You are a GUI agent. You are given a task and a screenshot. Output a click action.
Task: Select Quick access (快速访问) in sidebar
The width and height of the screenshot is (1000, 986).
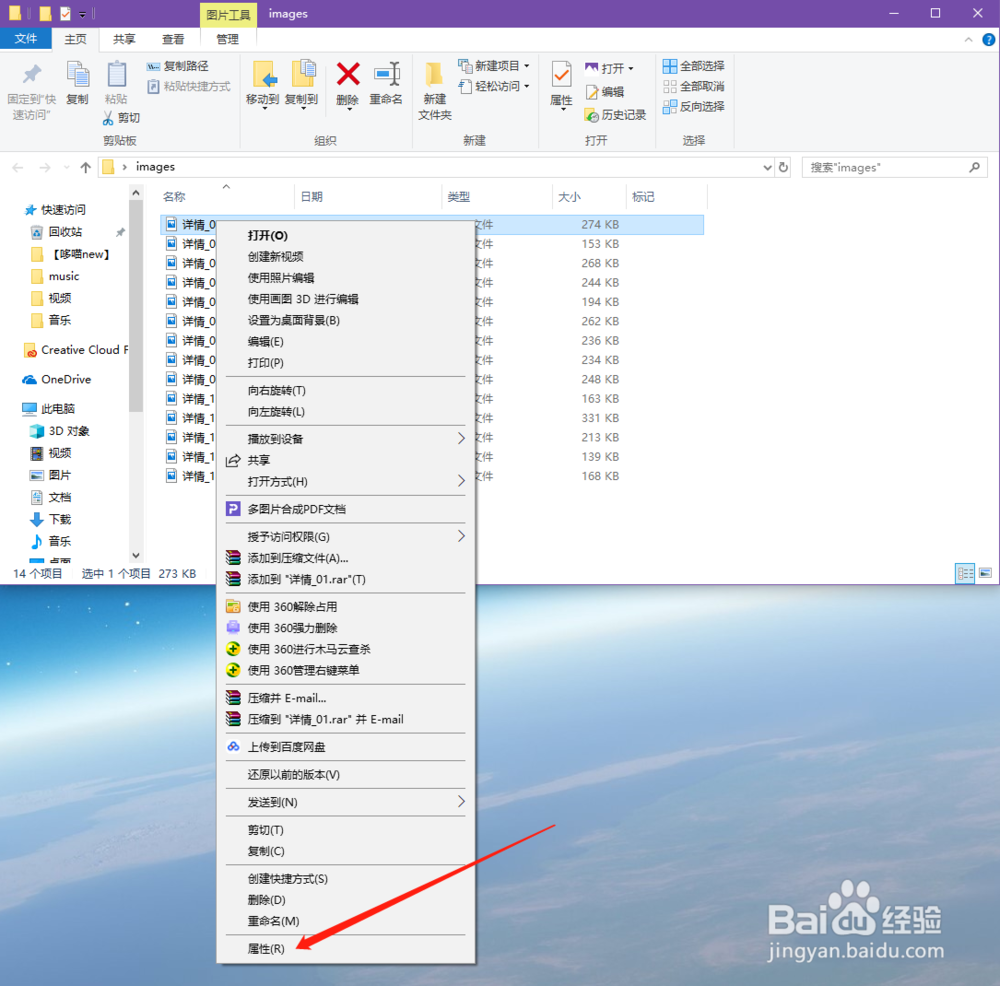coord(55,210)
